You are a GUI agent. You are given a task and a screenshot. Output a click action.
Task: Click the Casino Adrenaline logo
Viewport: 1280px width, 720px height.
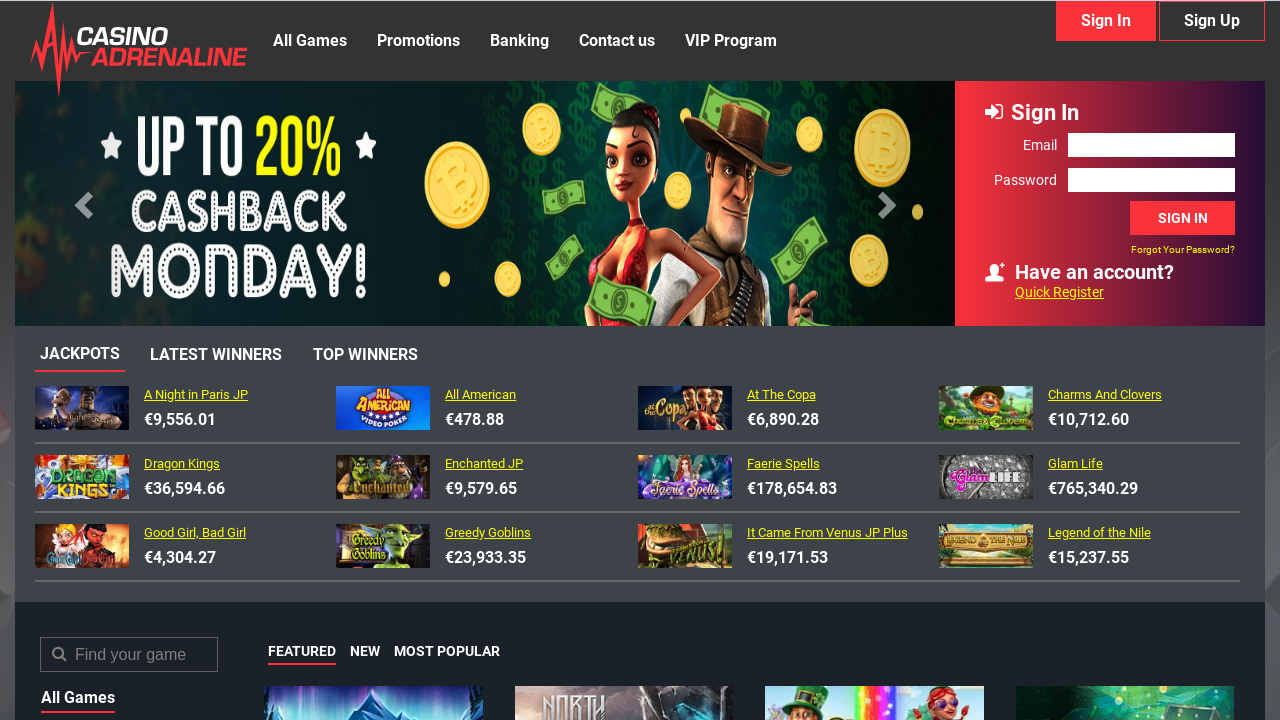(x=138, y=48)
